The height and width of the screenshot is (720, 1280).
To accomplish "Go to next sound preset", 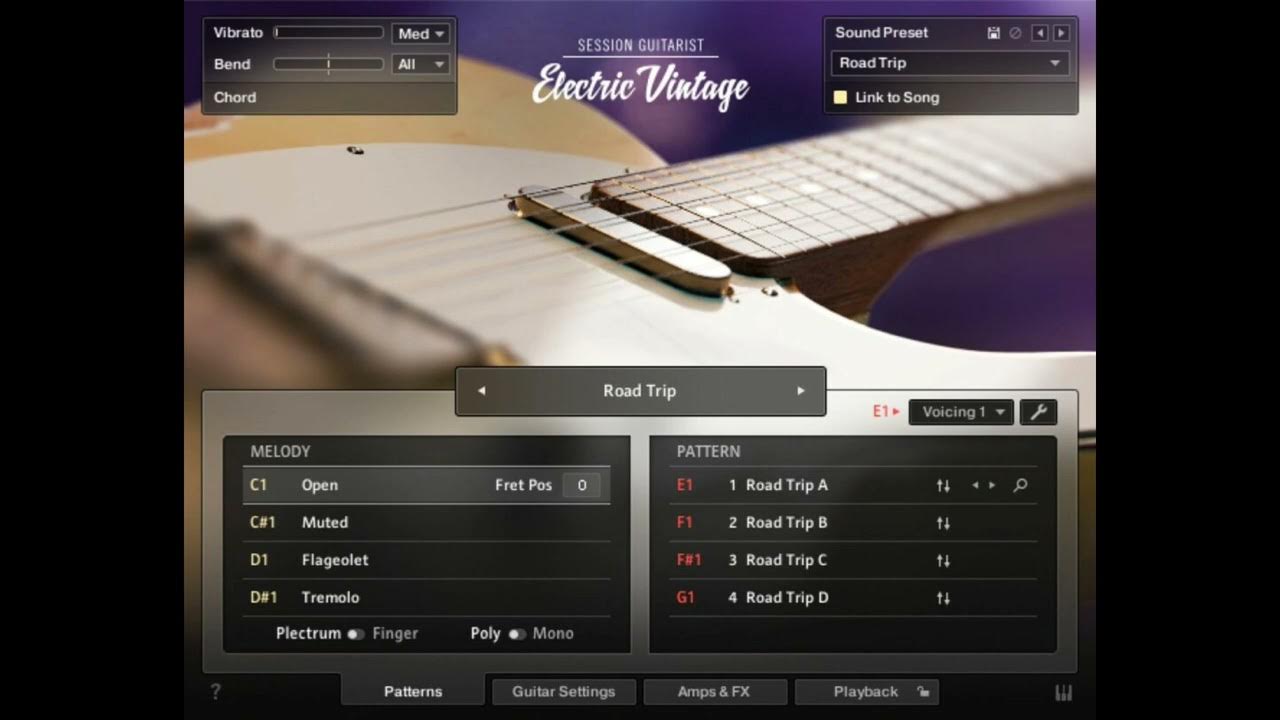I will tap(1061, 33).
